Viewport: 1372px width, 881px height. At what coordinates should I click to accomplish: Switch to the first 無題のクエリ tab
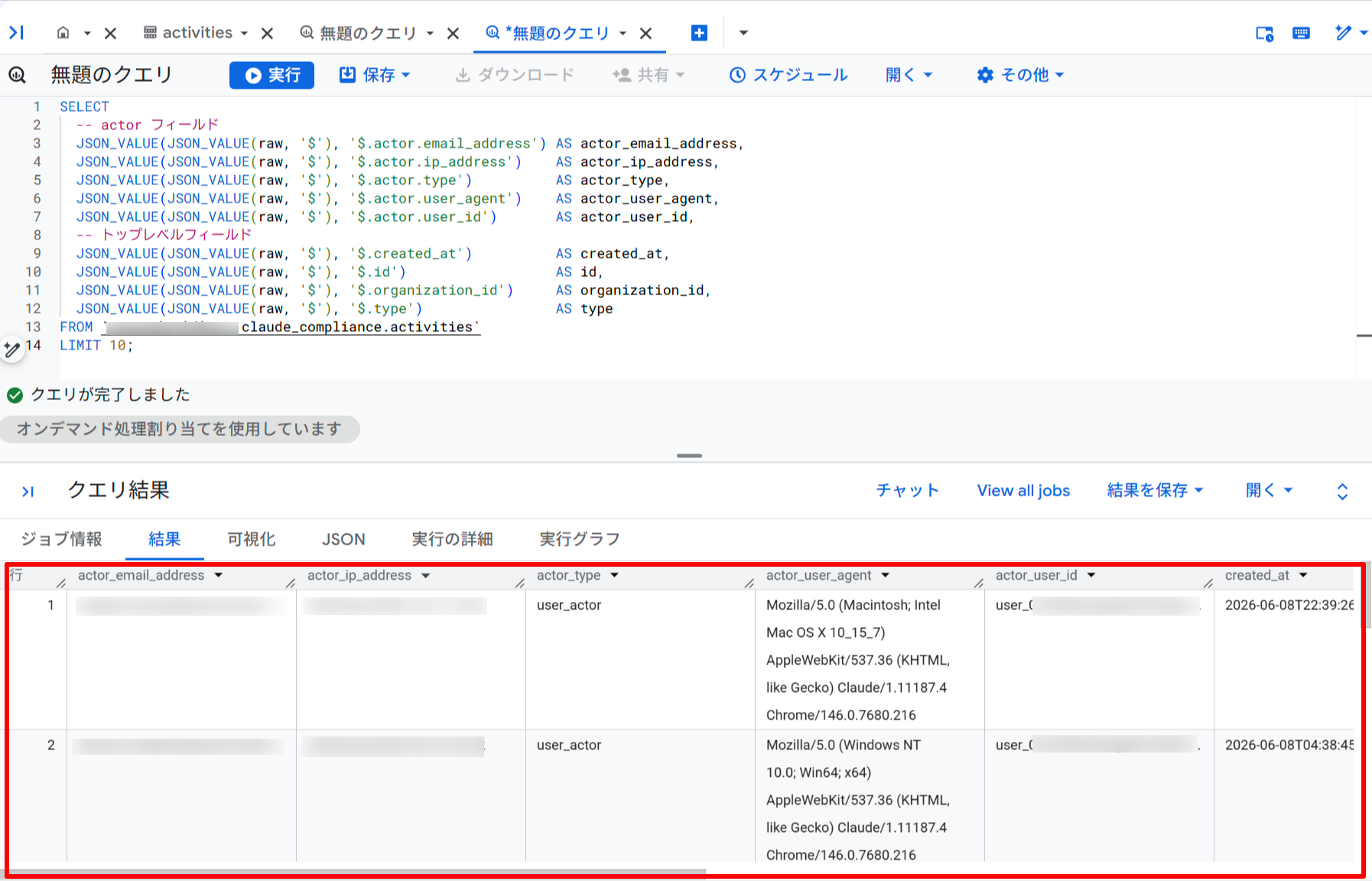pos(359,33)
